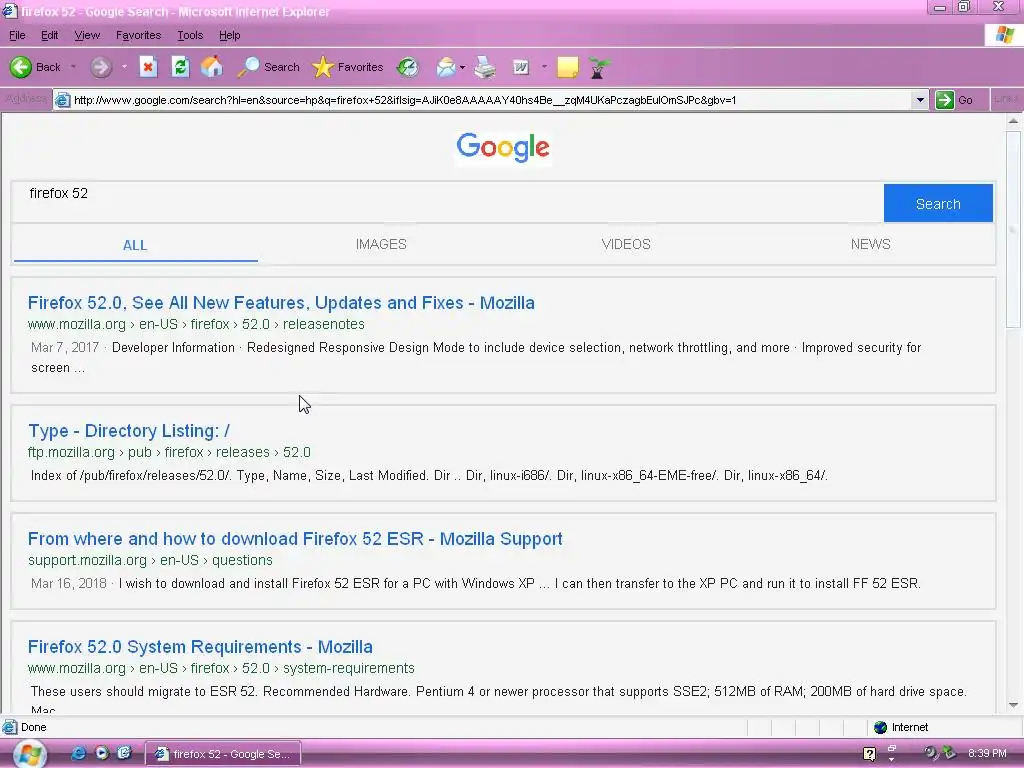Open Firefox 52 ESR download support result

[295, 539]
